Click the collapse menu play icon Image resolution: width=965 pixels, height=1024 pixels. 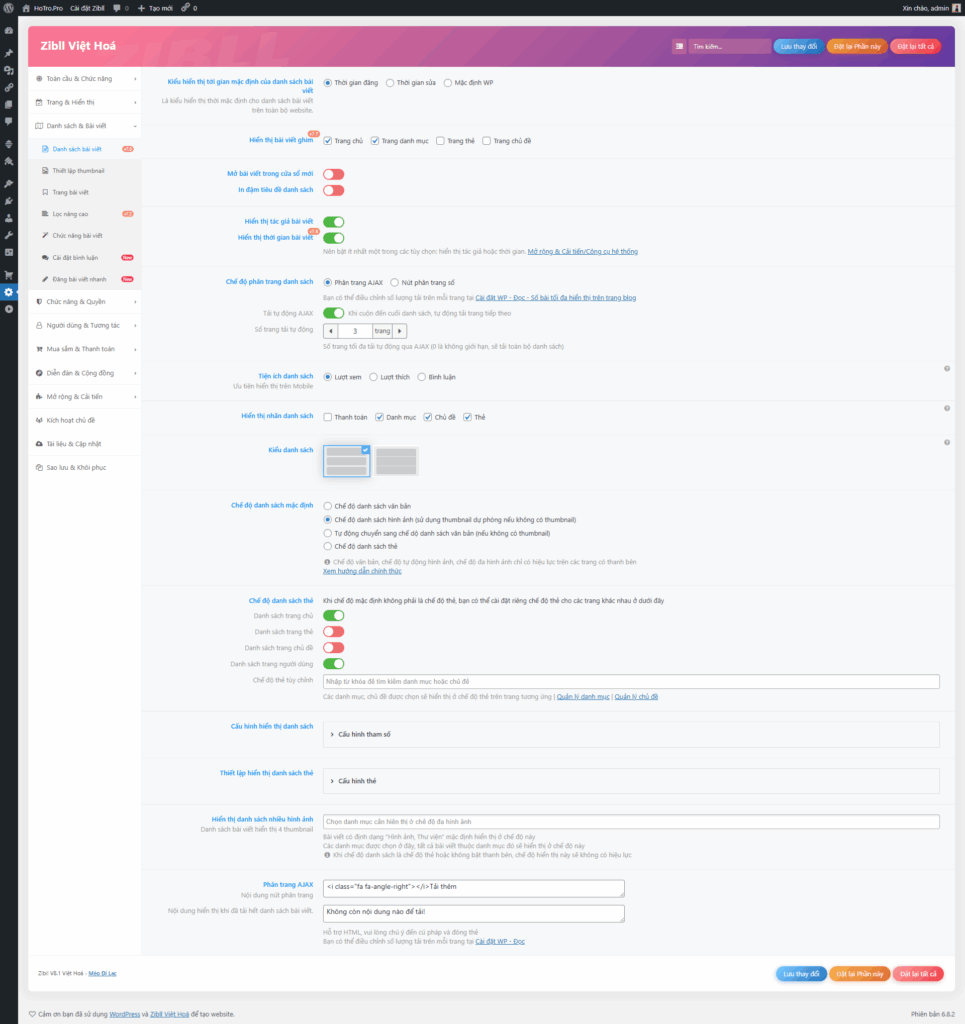pyautogui.click(x=8, y=309)
